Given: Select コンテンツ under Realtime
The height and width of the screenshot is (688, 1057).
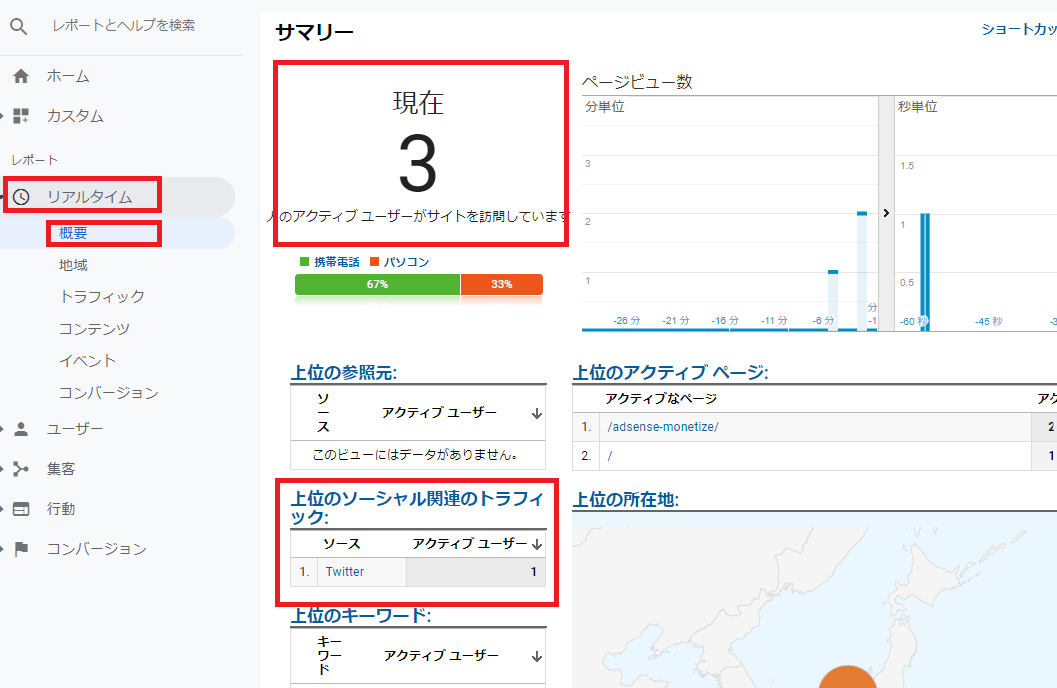Looking at the screenshot, I should point(94,329).
